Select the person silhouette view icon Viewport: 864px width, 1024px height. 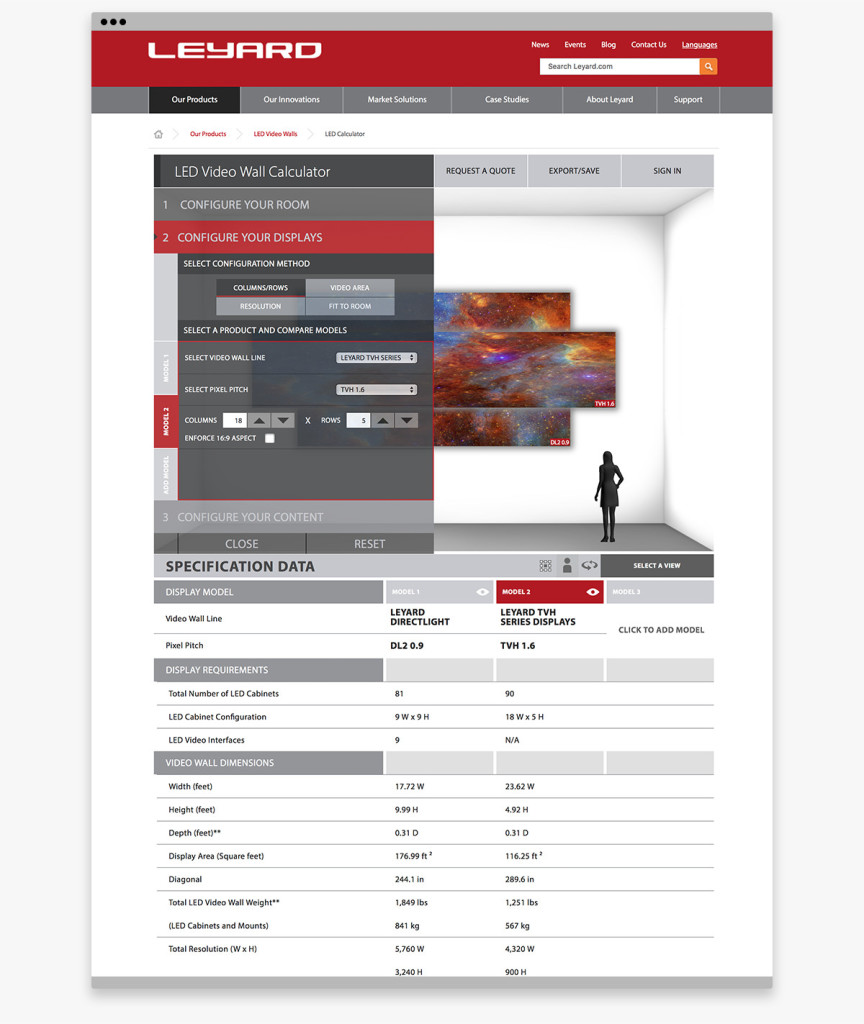(x=567, y=566)
